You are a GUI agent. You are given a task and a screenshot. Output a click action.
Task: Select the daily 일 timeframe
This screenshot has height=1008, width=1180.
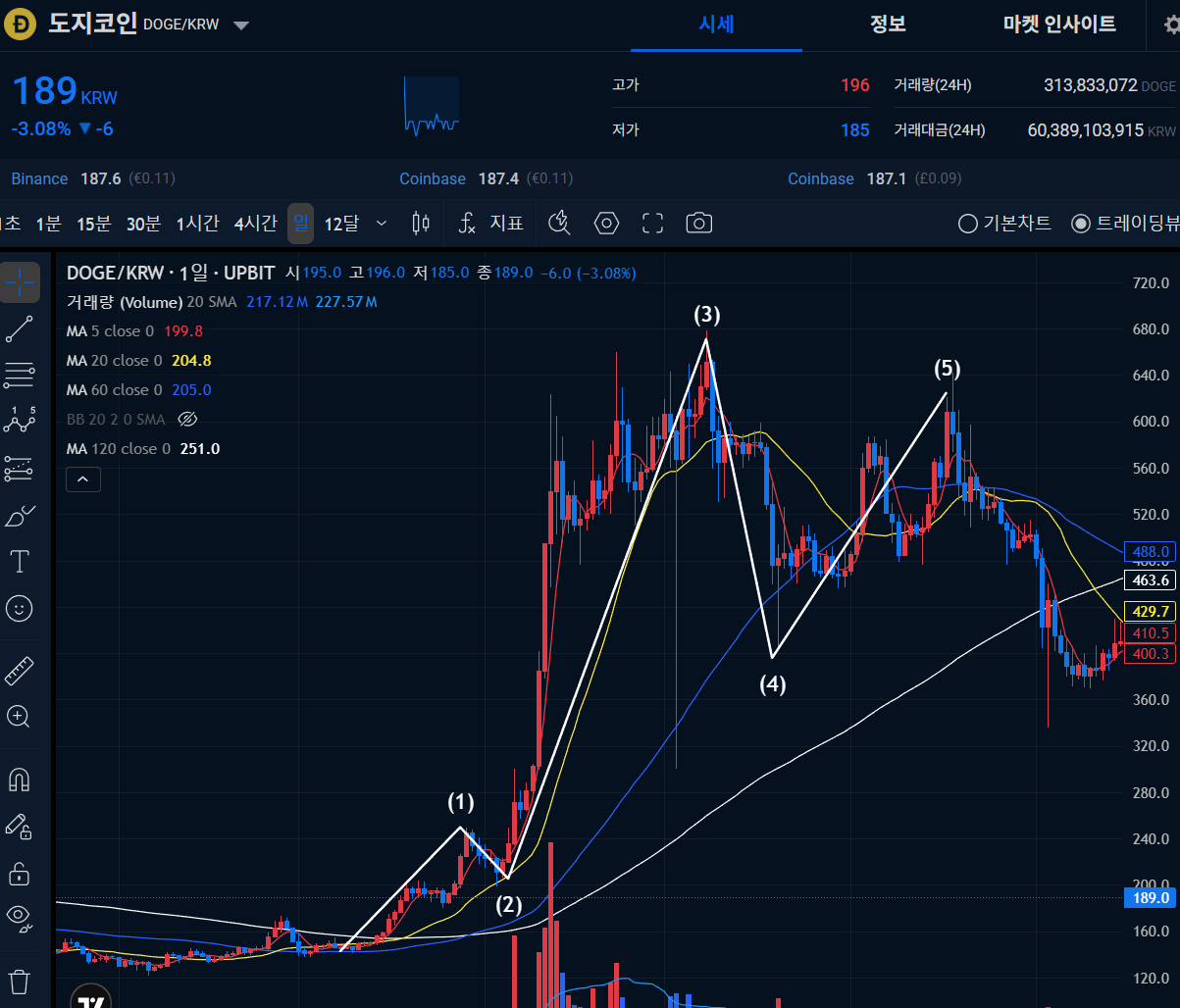(301, 224)
